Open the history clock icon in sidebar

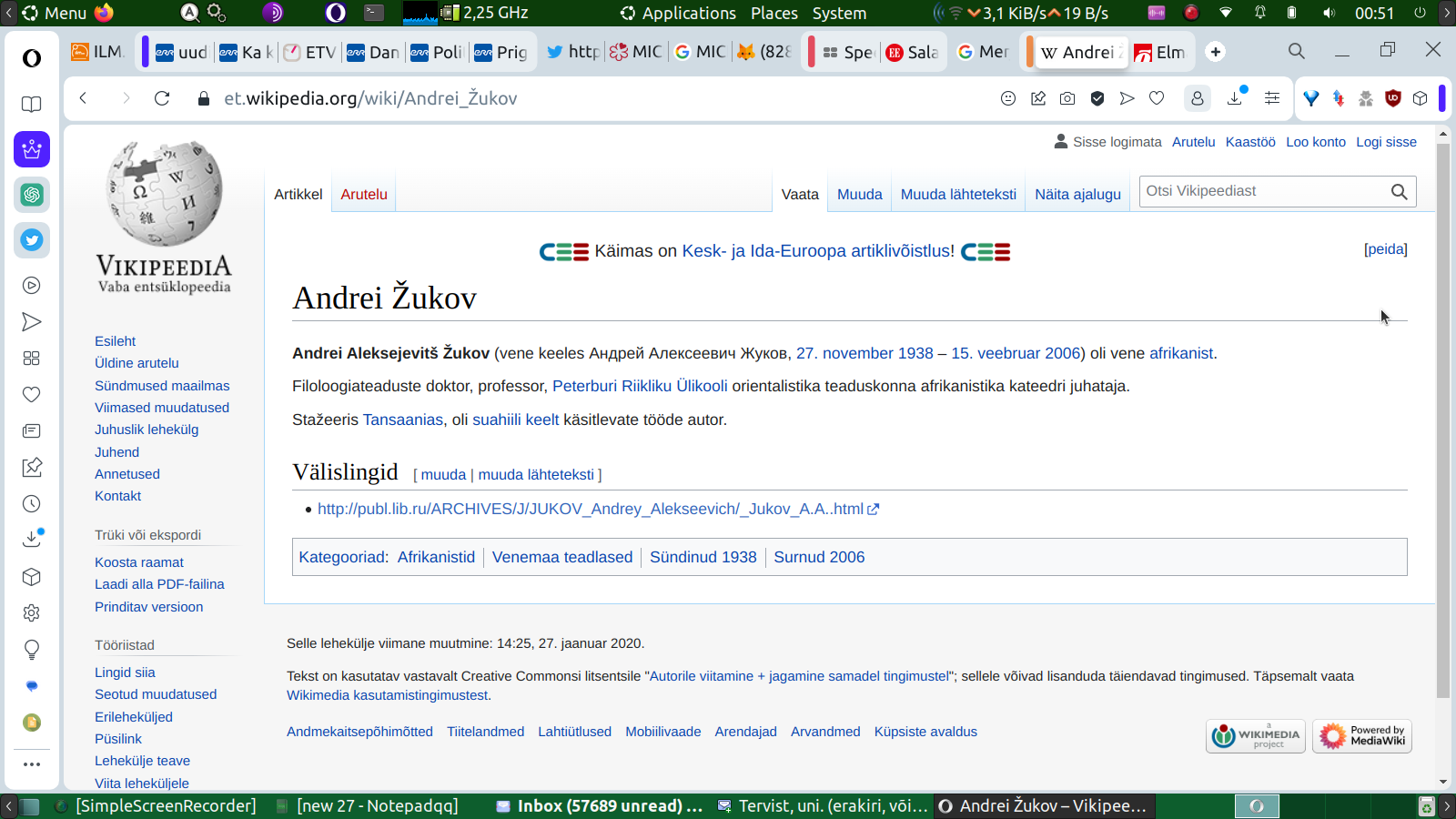click(32, 504)
